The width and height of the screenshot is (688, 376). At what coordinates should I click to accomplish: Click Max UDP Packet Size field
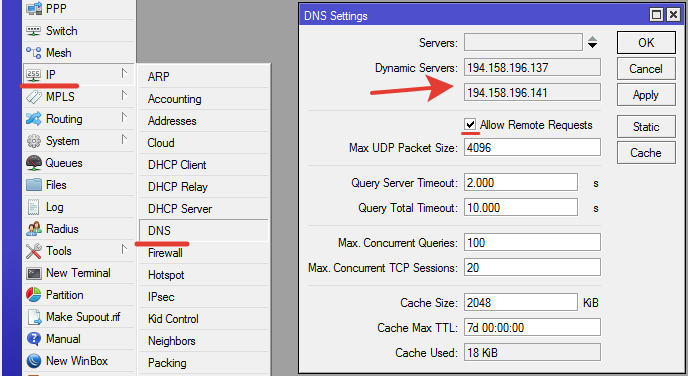532,147
